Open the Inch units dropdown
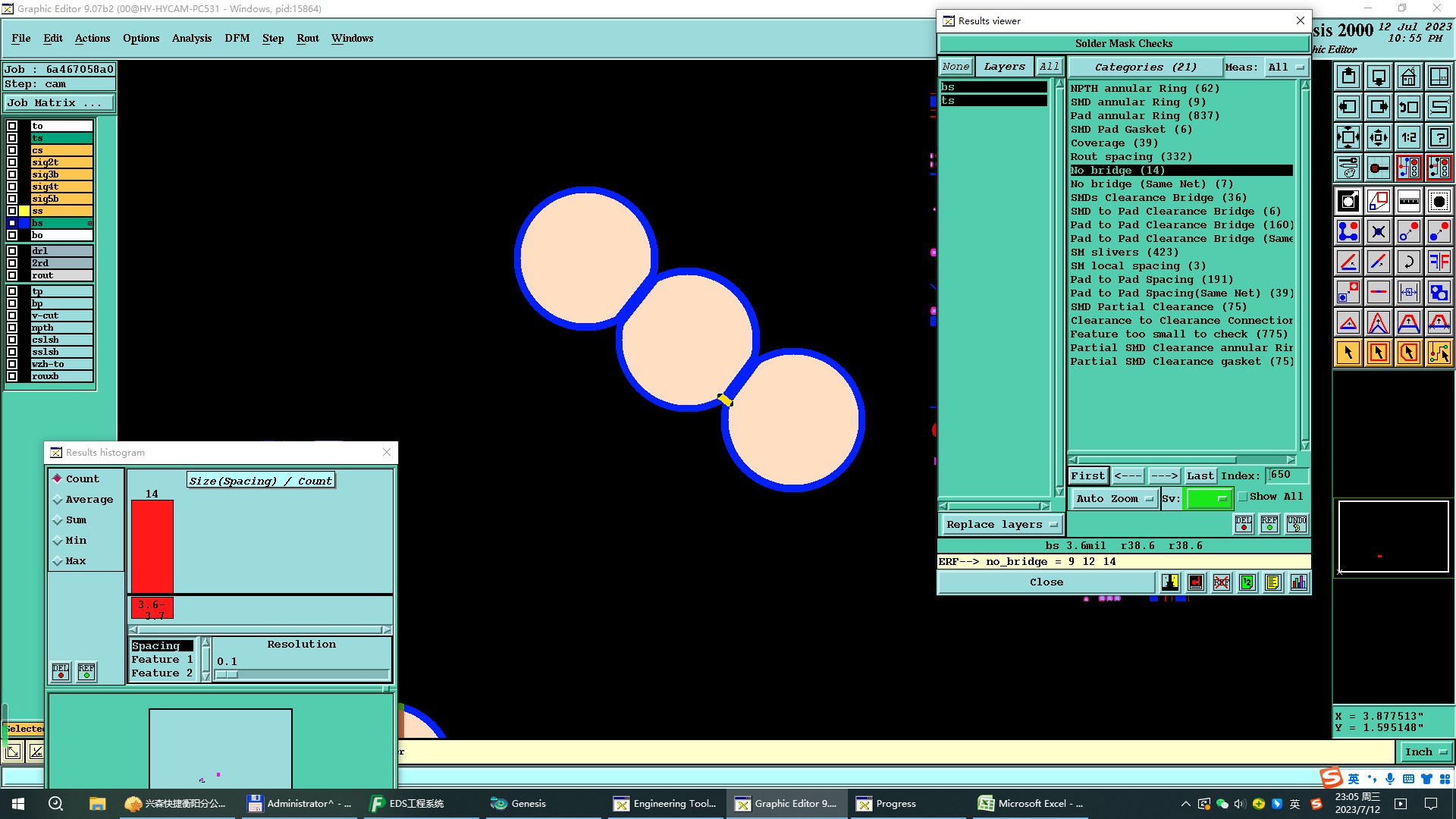This screenshot has width=1456, height=819. pos(1425,752)
